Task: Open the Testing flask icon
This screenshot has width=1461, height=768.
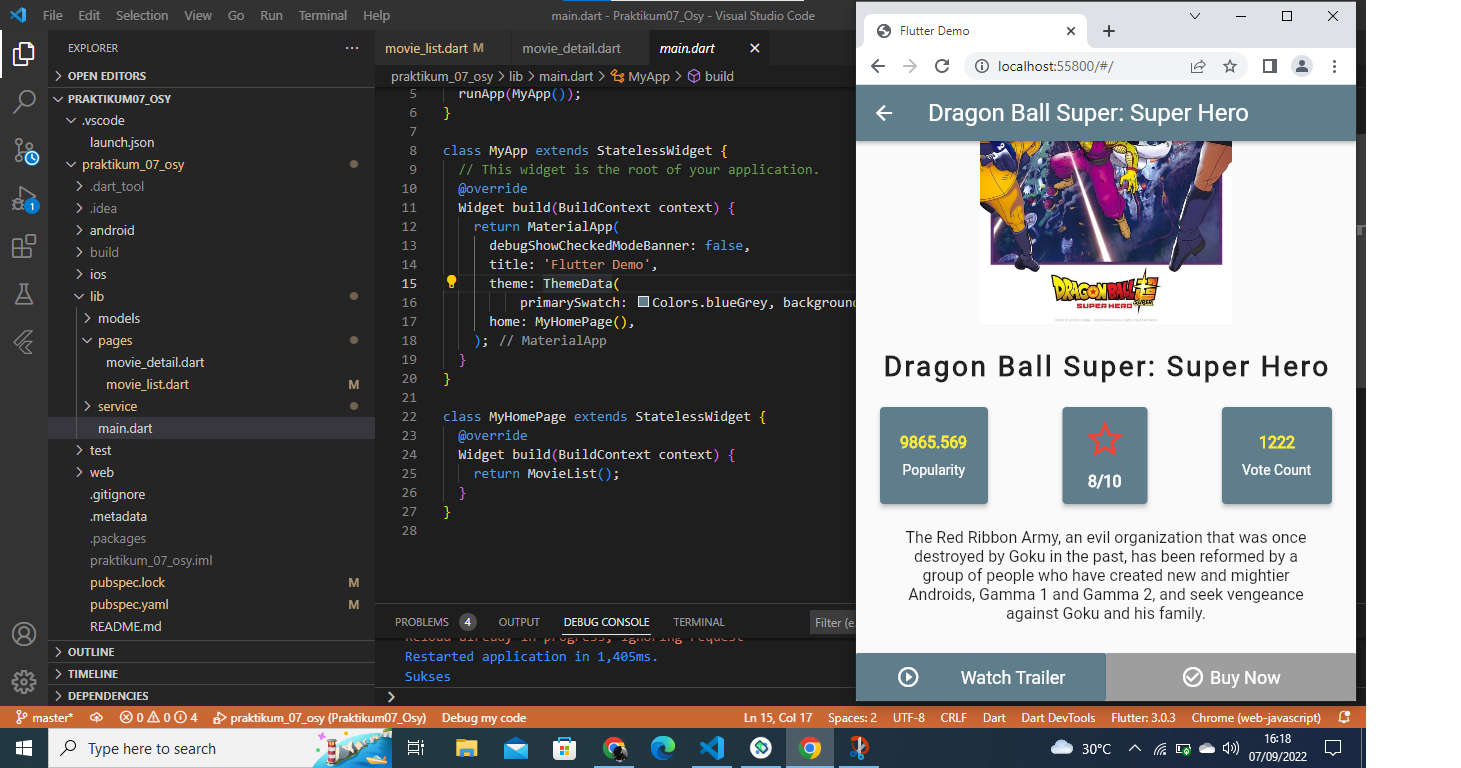Action: pyautogui.click(x=24, y=294)
